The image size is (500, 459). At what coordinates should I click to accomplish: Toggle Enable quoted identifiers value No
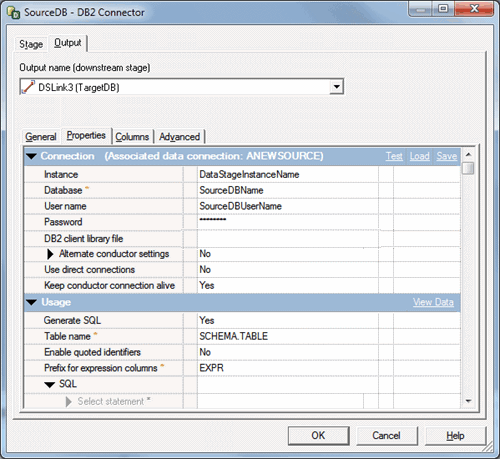[288, 352]
